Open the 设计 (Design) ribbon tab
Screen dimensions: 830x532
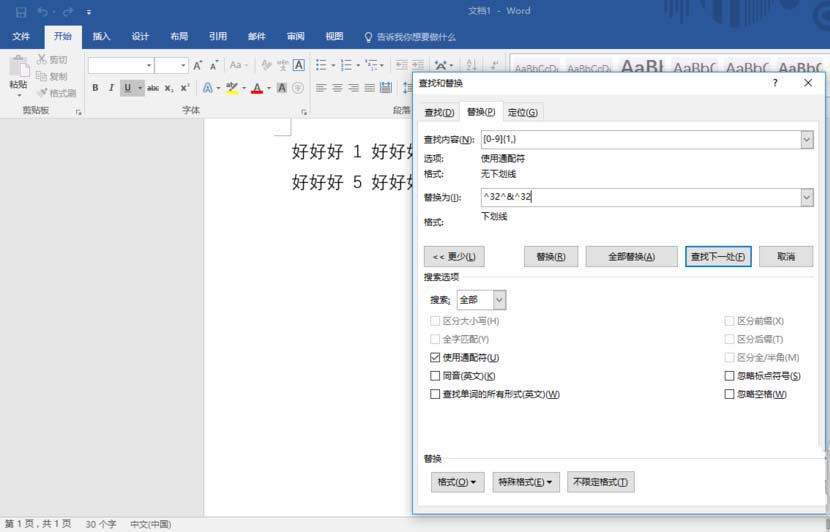140,37
